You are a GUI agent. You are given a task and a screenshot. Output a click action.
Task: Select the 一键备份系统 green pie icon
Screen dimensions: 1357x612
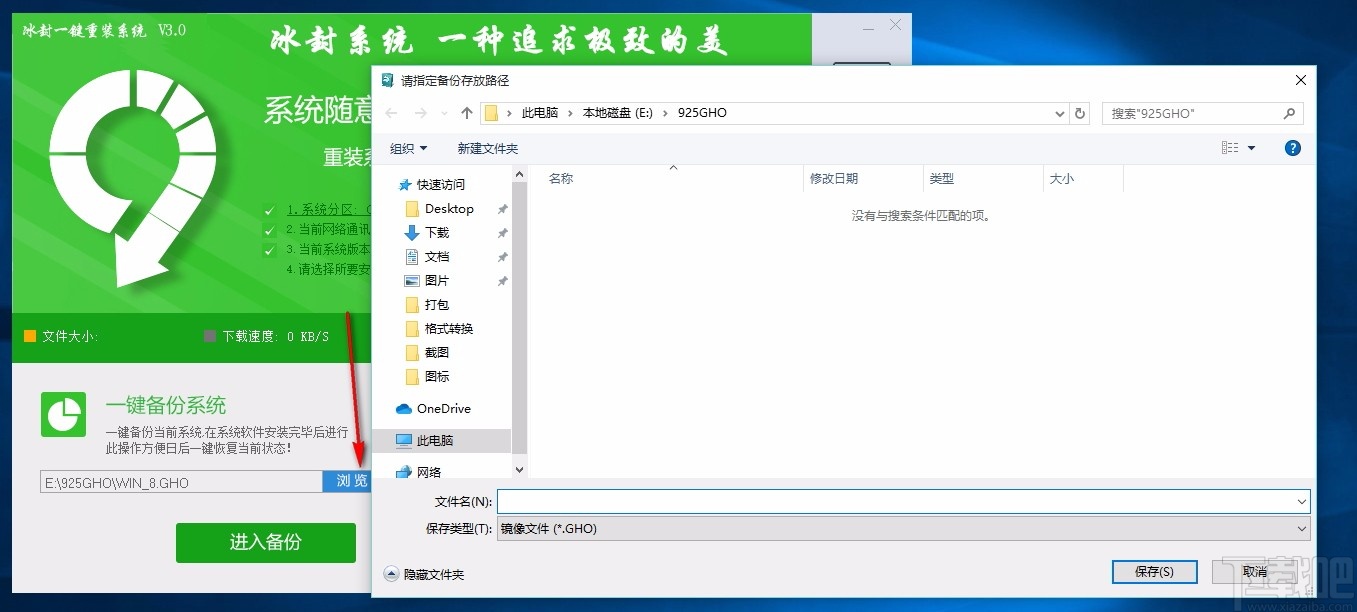coord(63,413)
